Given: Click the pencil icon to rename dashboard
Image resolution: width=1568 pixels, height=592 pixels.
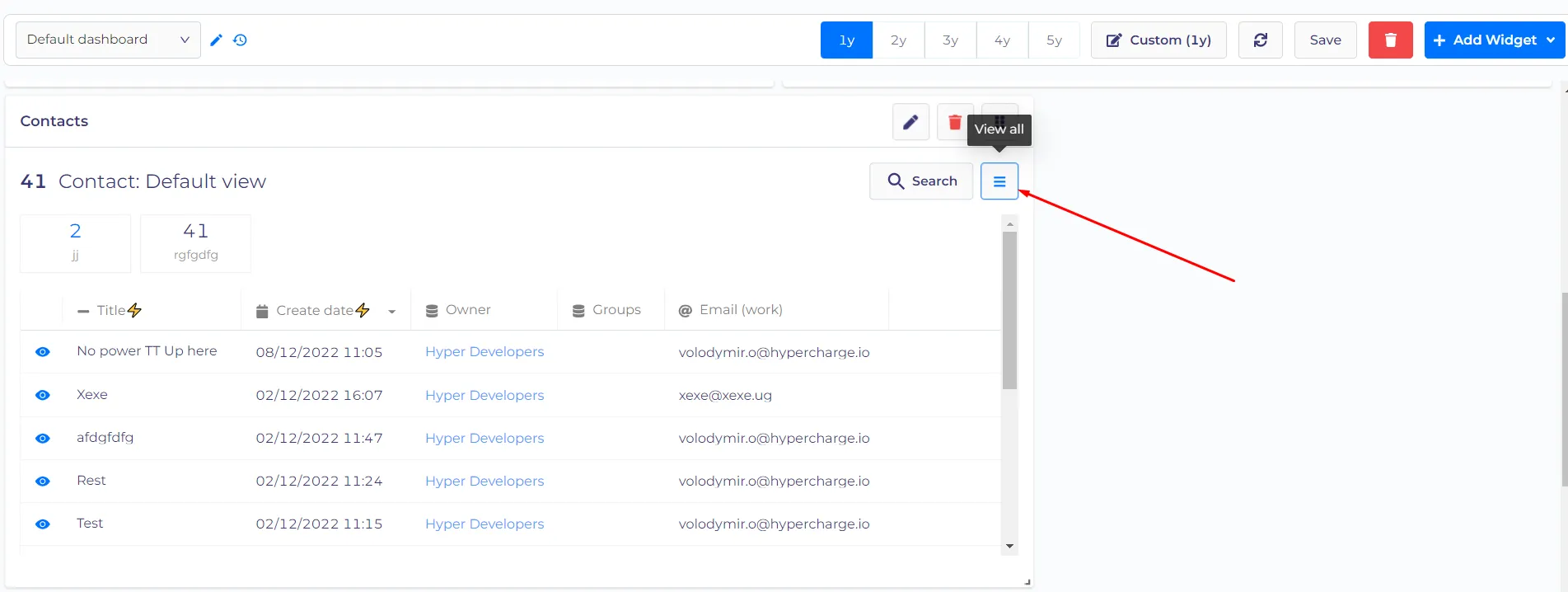Looking at the screenshot, I should [x=216, y=40].
